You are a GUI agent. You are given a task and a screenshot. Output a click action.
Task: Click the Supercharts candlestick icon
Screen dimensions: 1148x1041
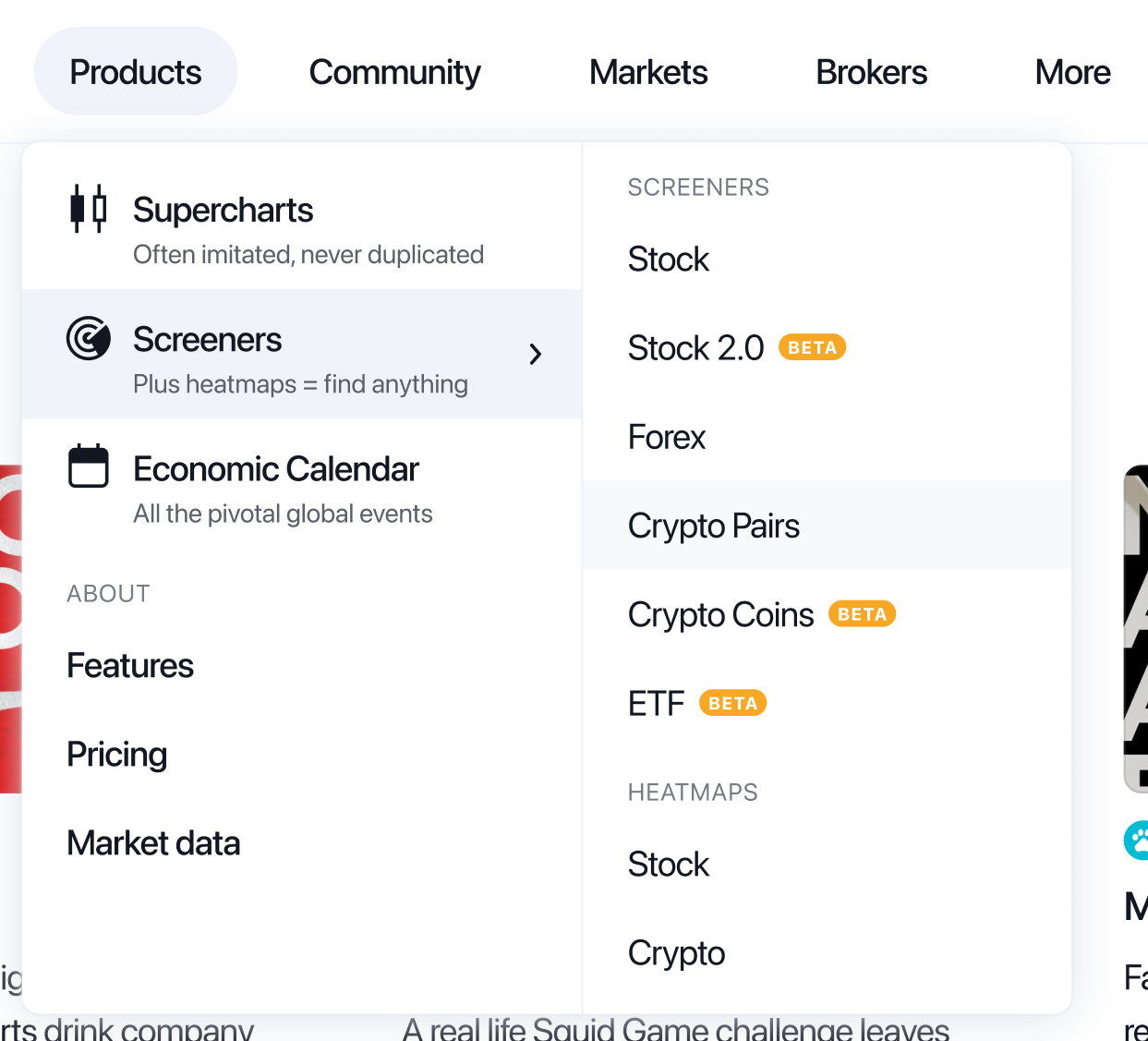[89, 209]
